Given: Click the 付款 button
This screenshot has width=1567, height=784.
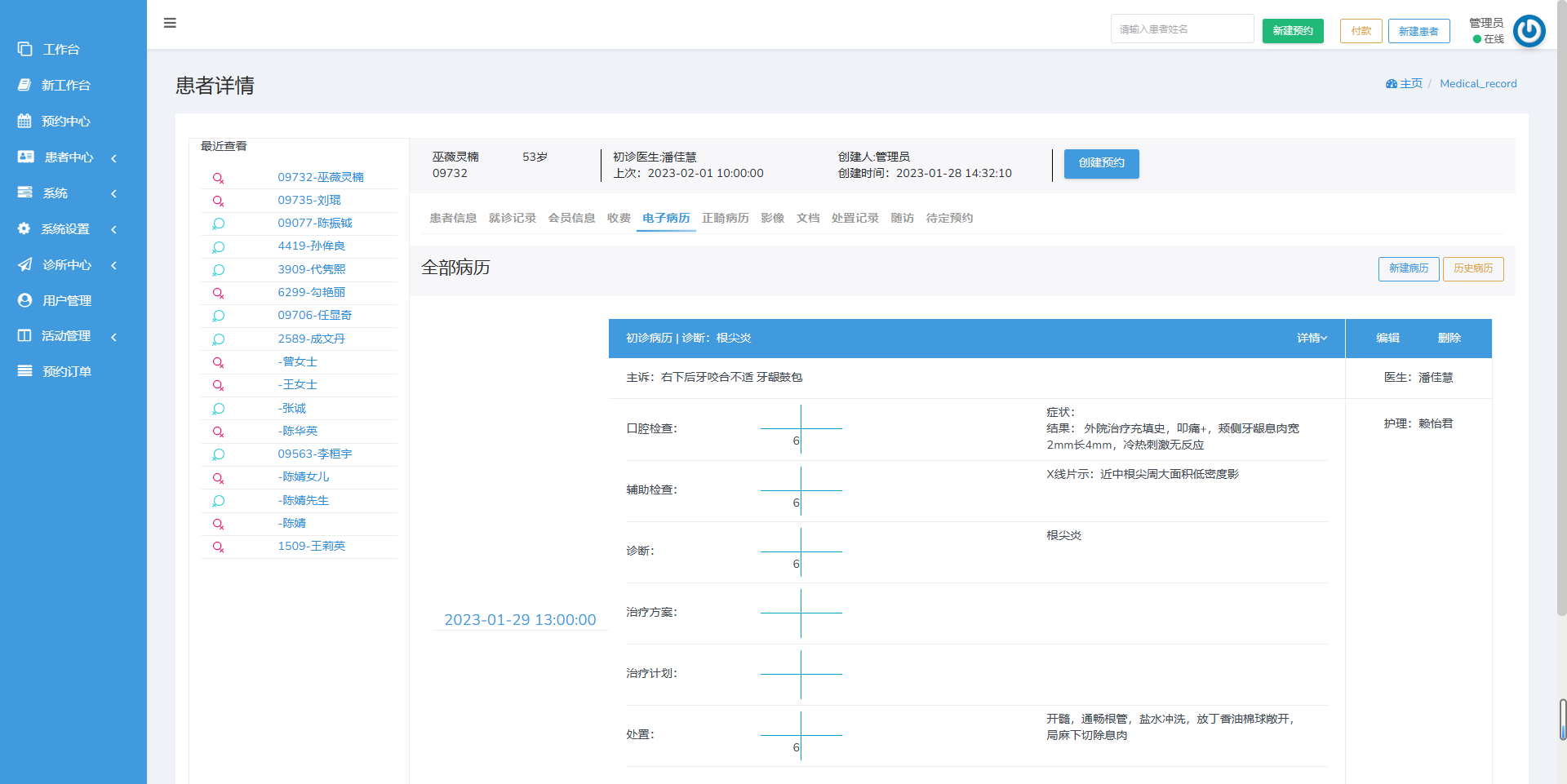Looking at the screenshot, I should click(x=1361, y=31).
